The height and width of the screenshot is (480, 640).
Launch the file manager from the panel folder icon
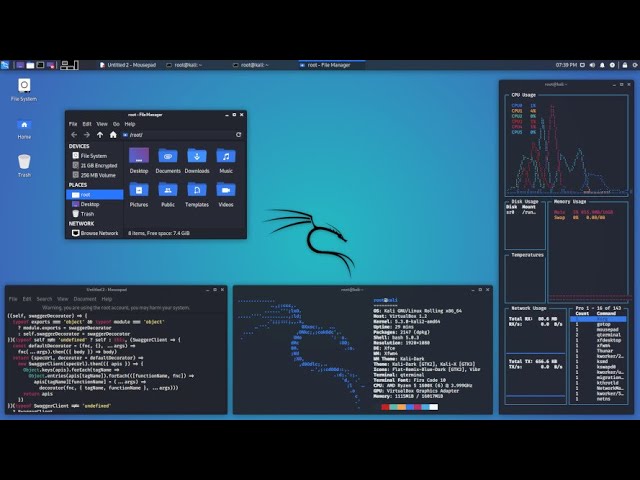pos(30,65)
